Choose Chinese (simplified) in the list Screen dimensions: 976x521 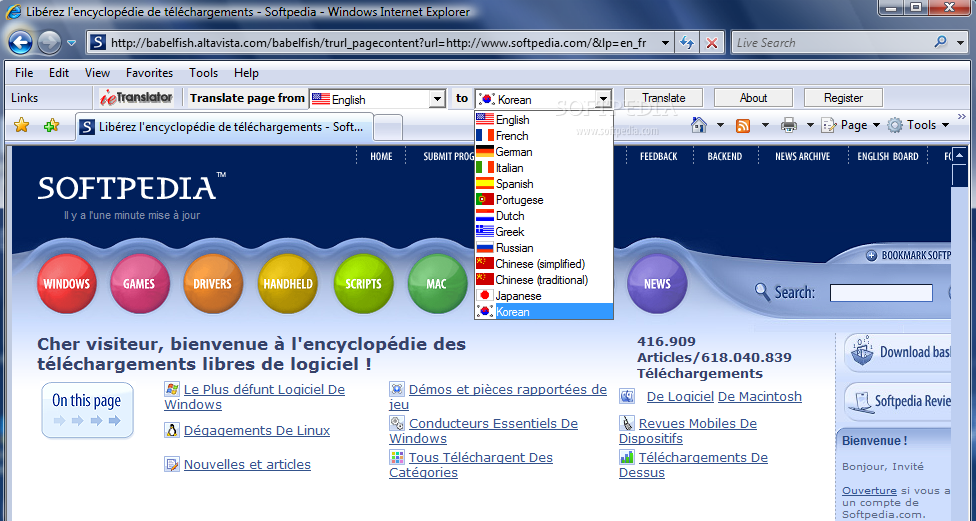pos(543,264)
